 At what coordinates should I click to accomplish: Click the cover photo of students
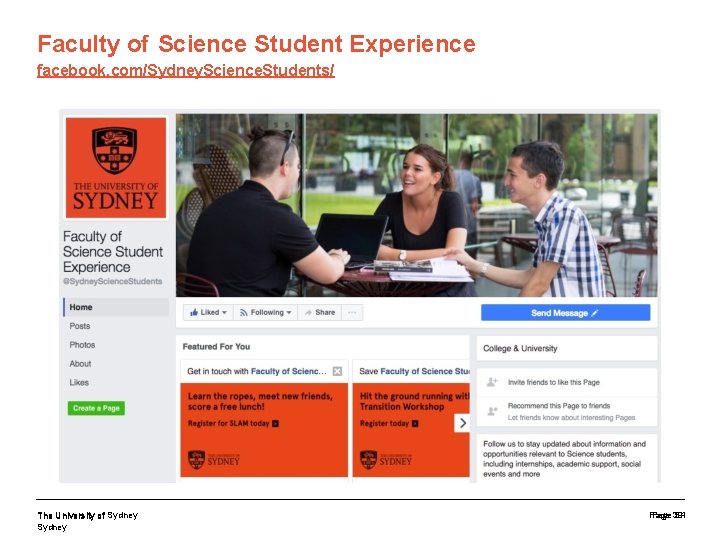[x=417, y=205]
